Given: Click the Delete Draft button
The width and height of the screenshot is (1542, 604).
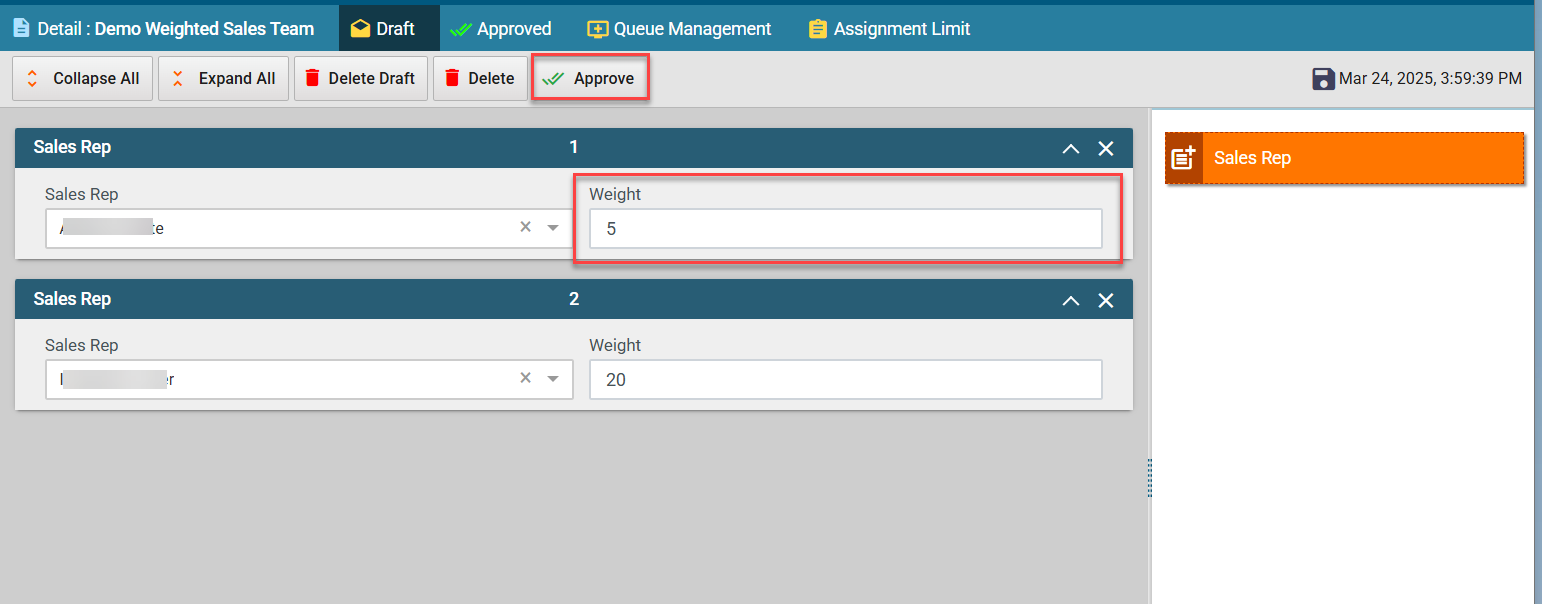Looking at the screenshot, I should click(x=361, y=78).
